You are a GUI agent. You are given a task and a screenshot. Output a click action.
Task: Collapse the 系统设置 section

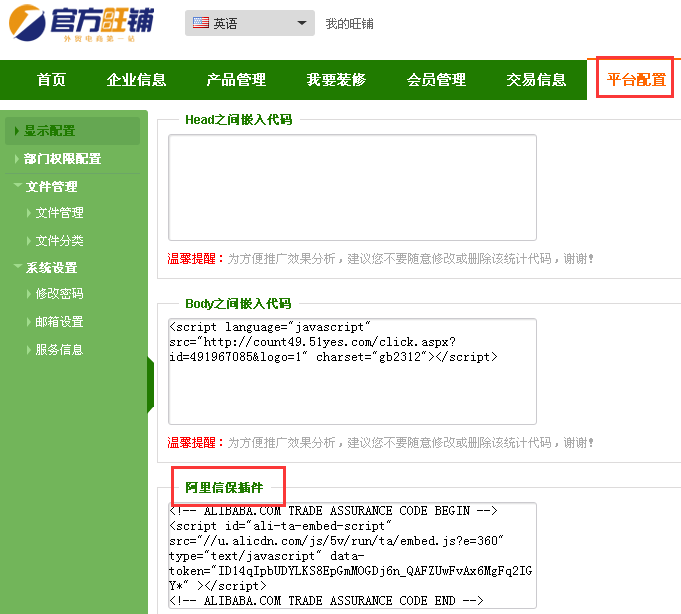click(51, 267)
